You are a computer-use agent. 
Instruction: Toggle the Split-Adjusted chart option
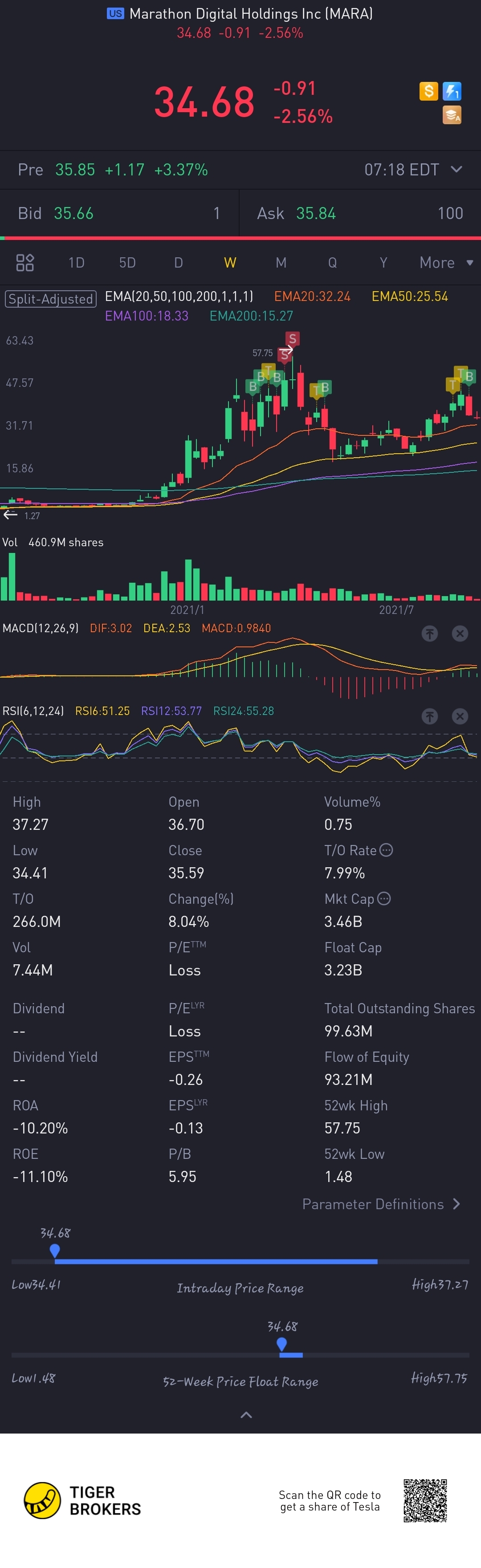pos(50,299)
